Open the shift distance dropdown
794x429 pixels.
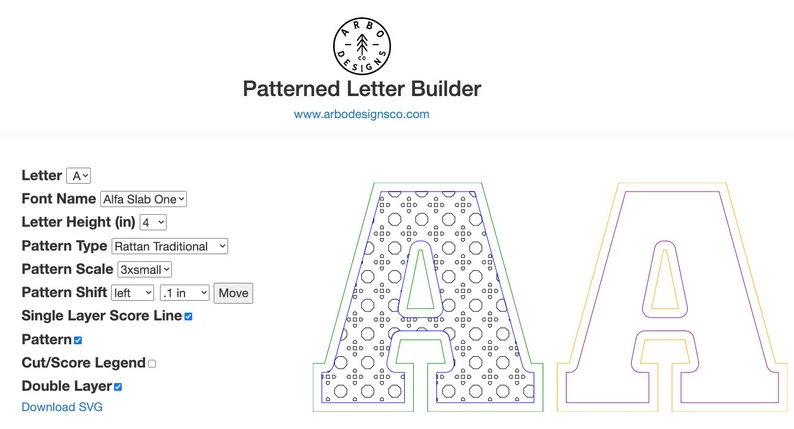click(x=185, y=292)
